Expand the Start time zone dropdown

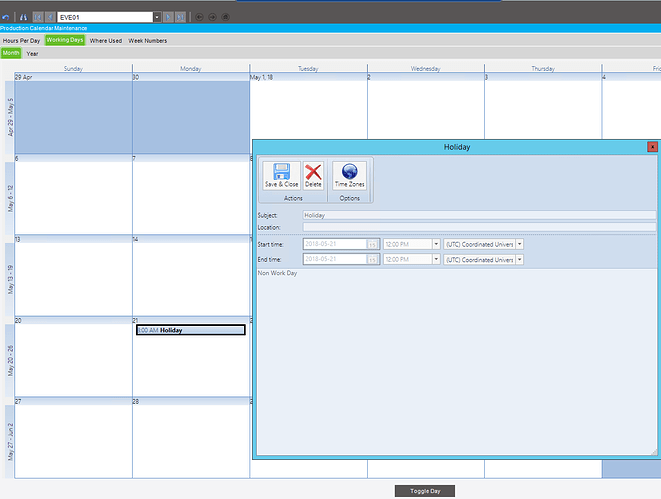[x=519, y=244]
